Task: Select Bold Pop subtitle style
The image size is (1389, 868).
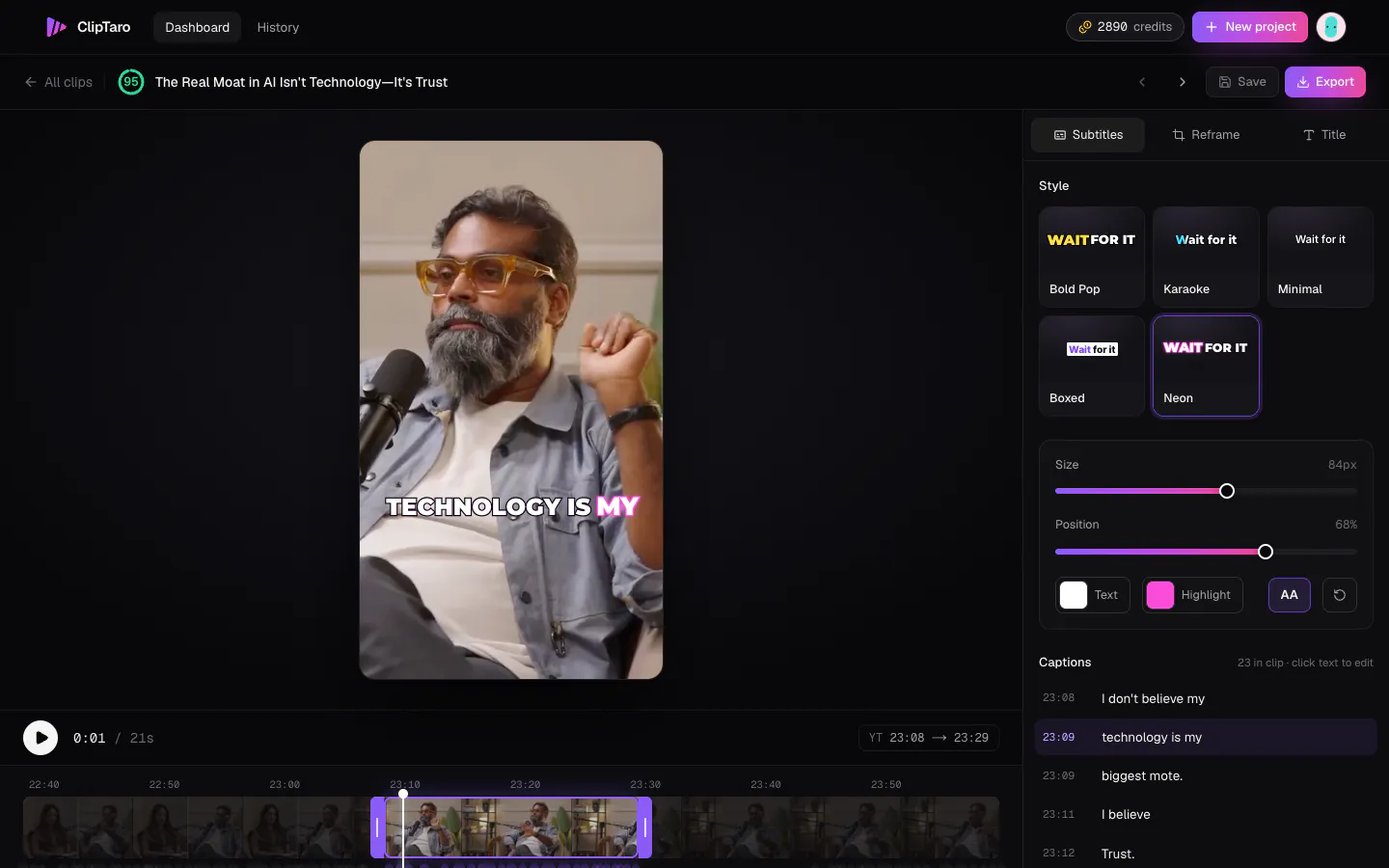Action: 1092,257
